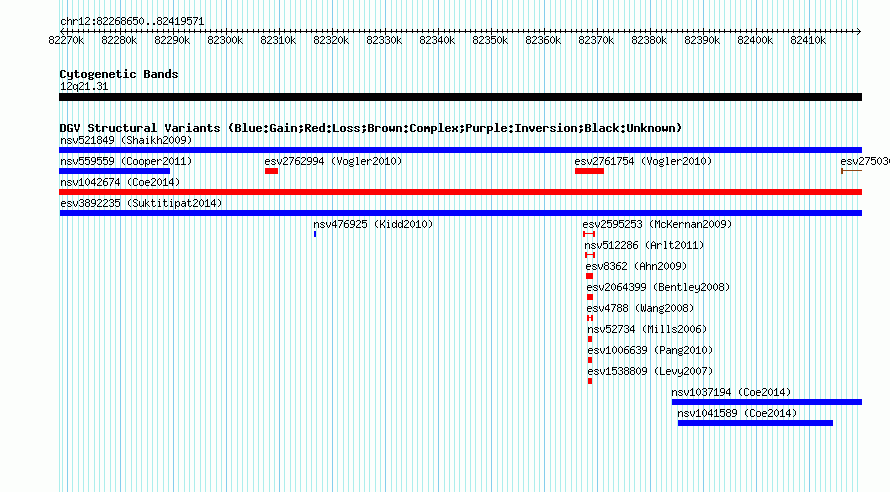The width and height of the screenshot is (890, 492).
Task: Click the 82320k ruler tick label
Action: pyautogui.click(x=331, y=40)
